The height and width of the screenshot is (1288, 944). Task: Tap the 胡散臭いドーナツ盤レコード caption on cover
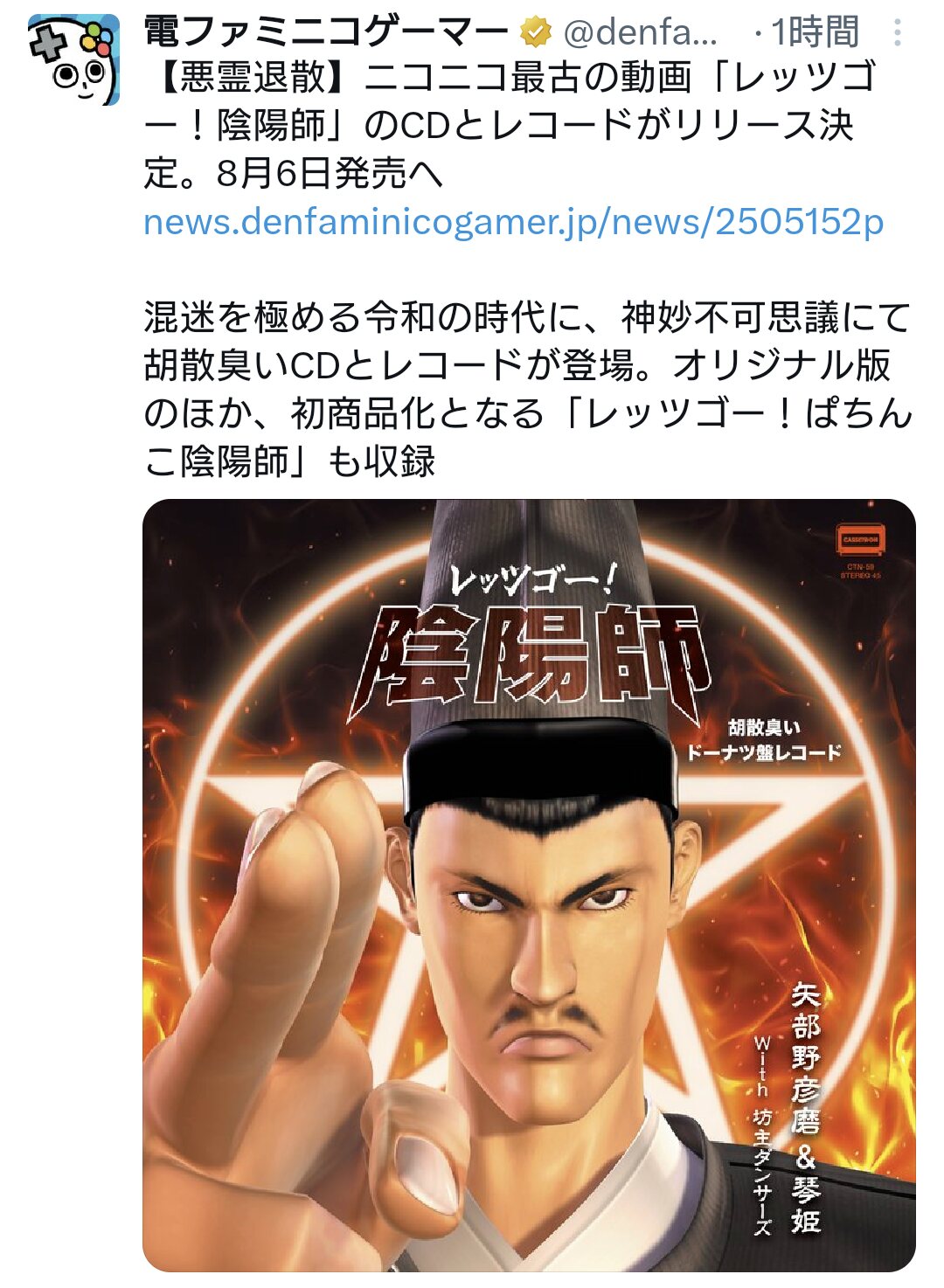click(762, 740)
